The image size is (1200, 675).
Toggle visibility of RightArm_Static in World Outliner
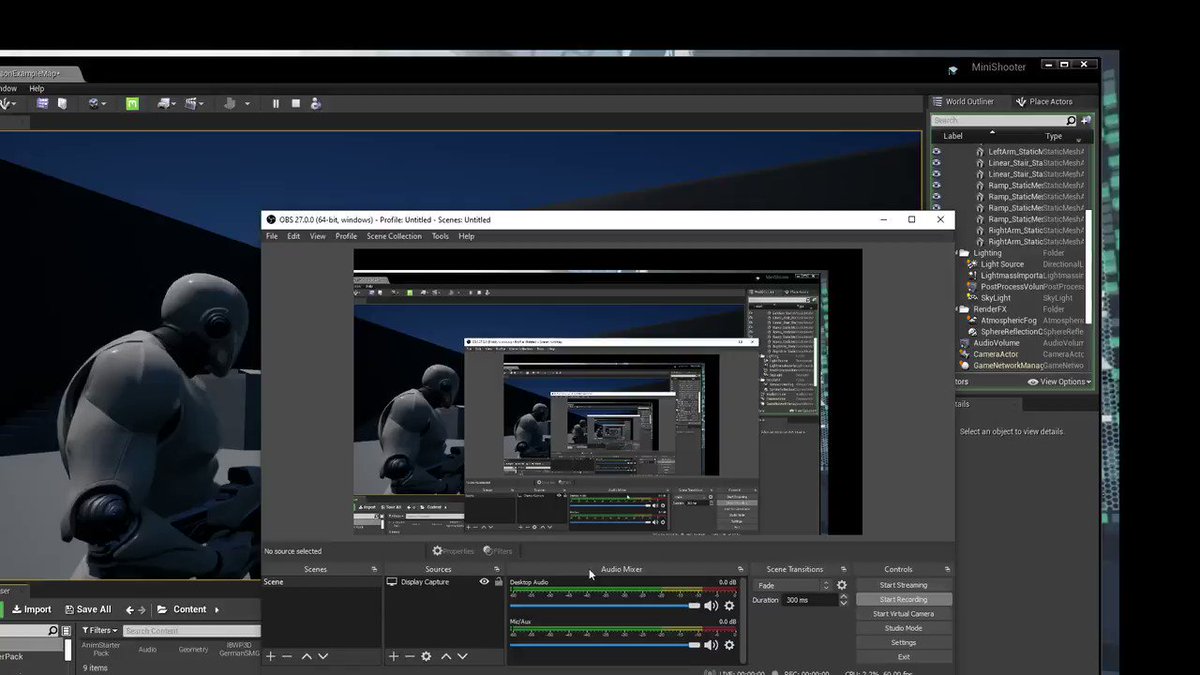pos(936,229)
